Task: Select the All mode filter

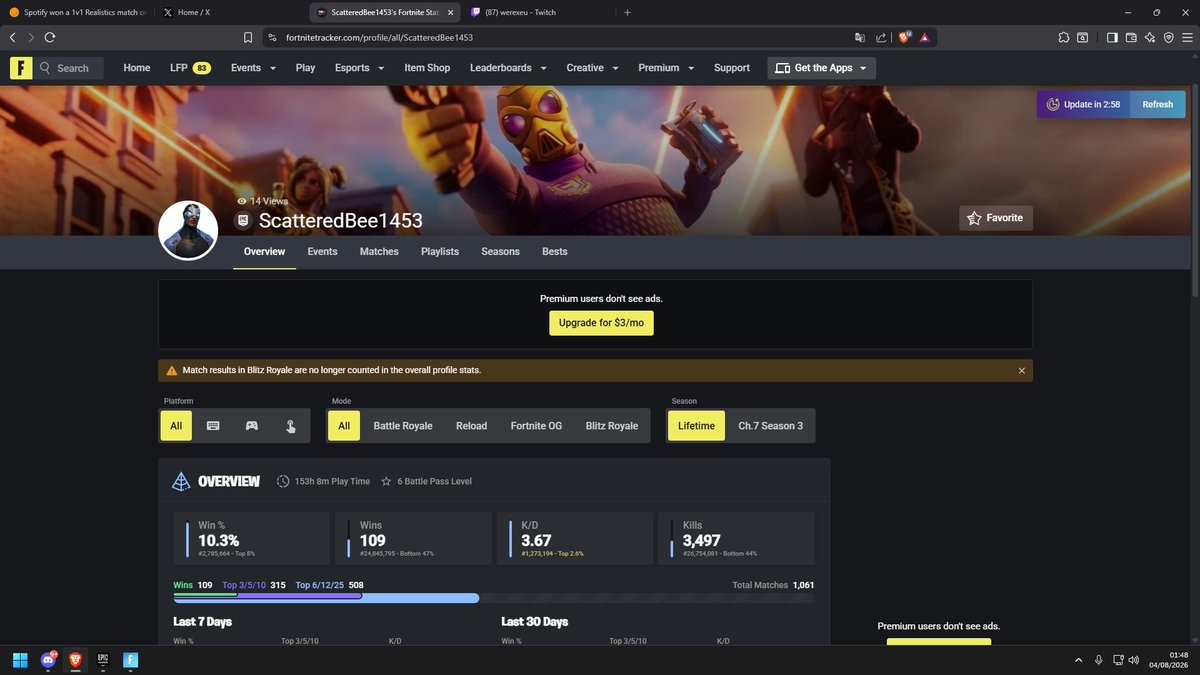Action: point(344,426)
